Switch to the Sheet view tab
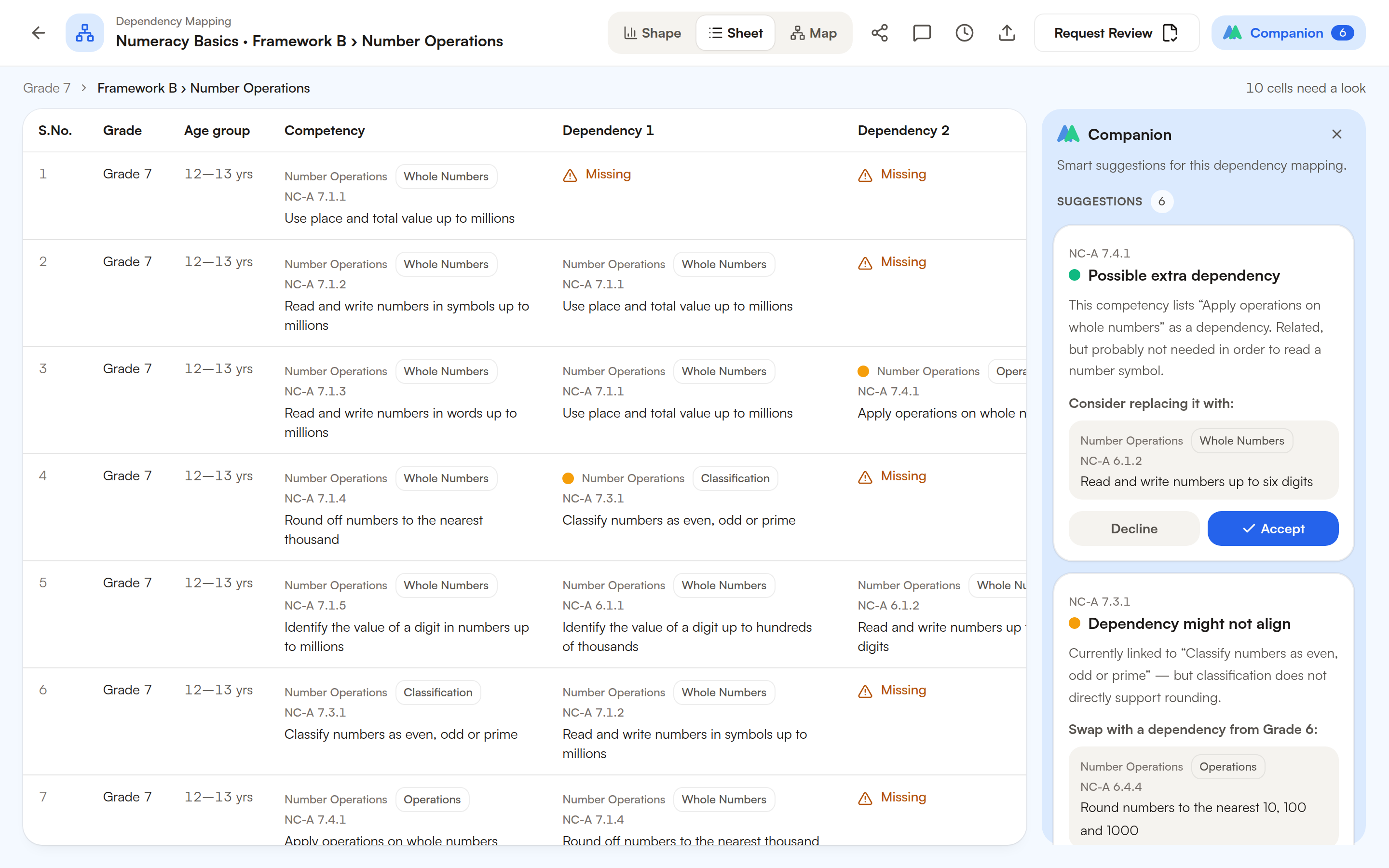The image size is (1389, 868). point(735,33)
